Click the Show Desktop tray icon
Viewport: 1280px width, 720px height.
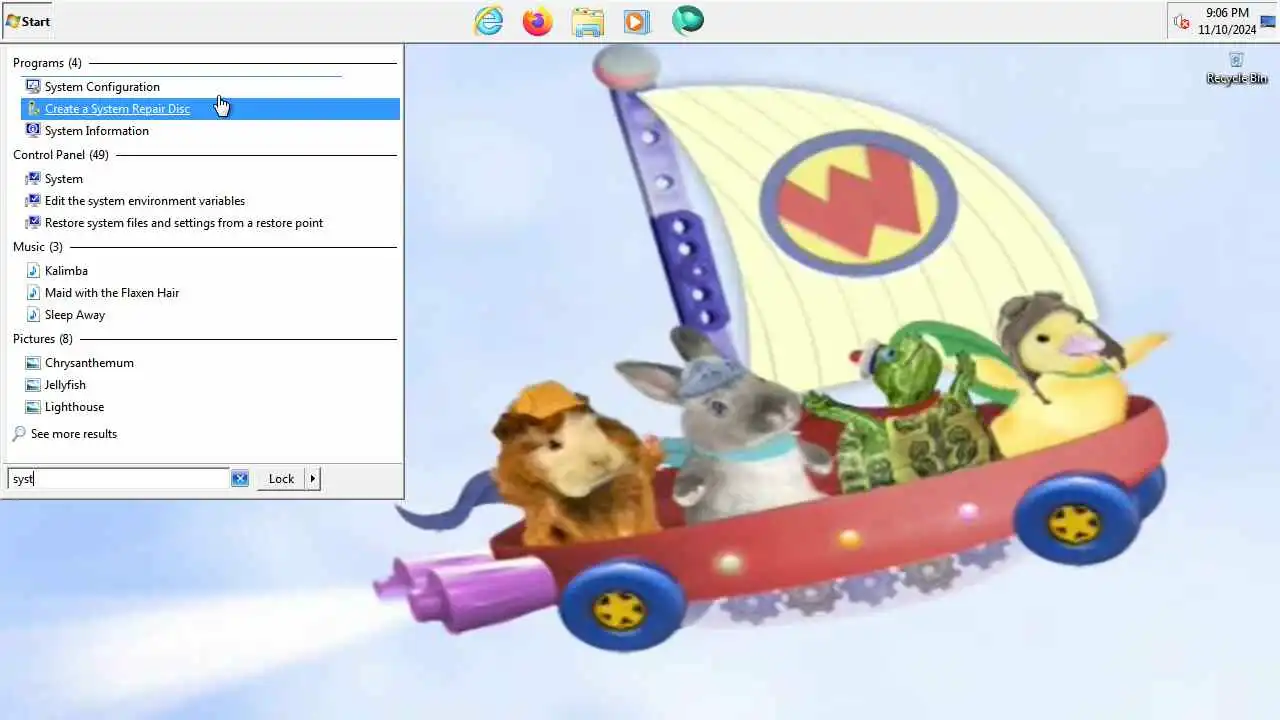pyautogui.click(x=1268, y=21)
